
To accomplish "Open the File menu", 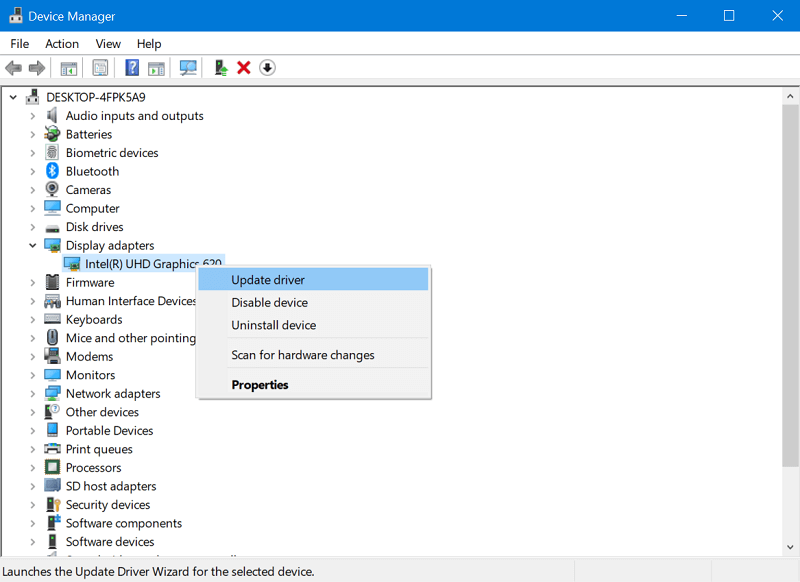I will click(20, 44).
